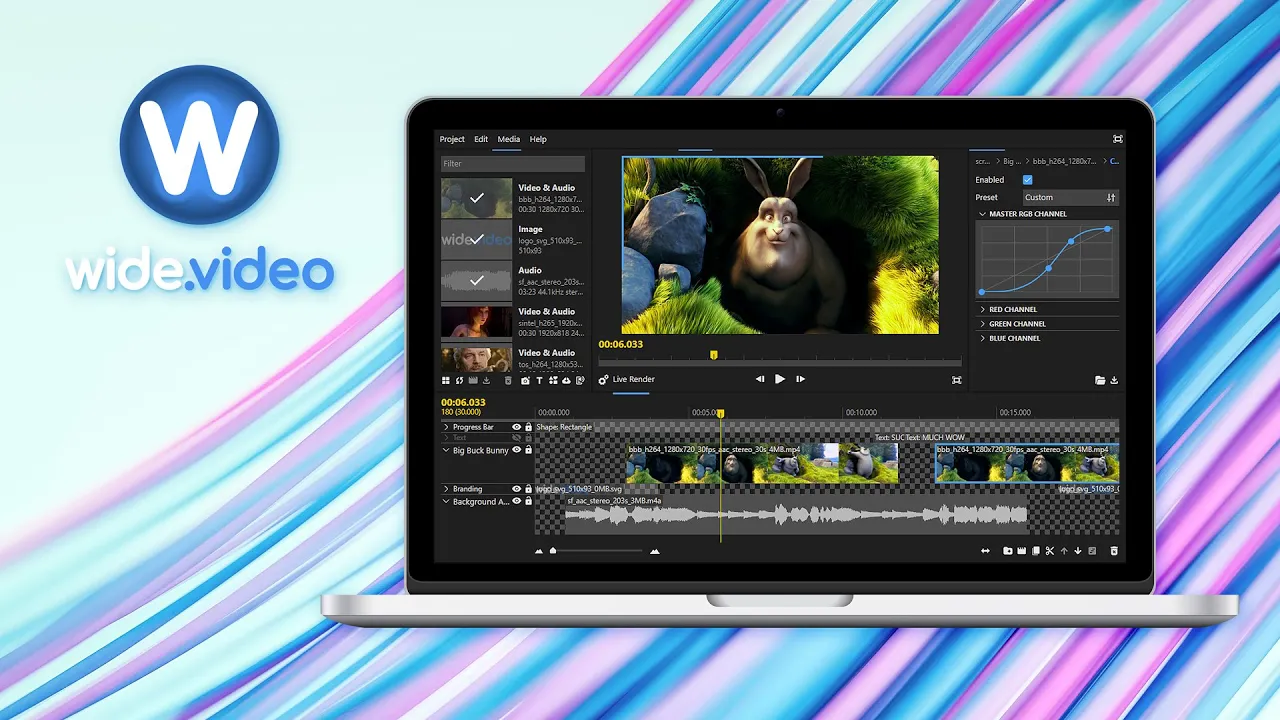The width and height of the screenshot is (1280, 720).
Task: Show the hidden Text track
Action: click(517, 438)
